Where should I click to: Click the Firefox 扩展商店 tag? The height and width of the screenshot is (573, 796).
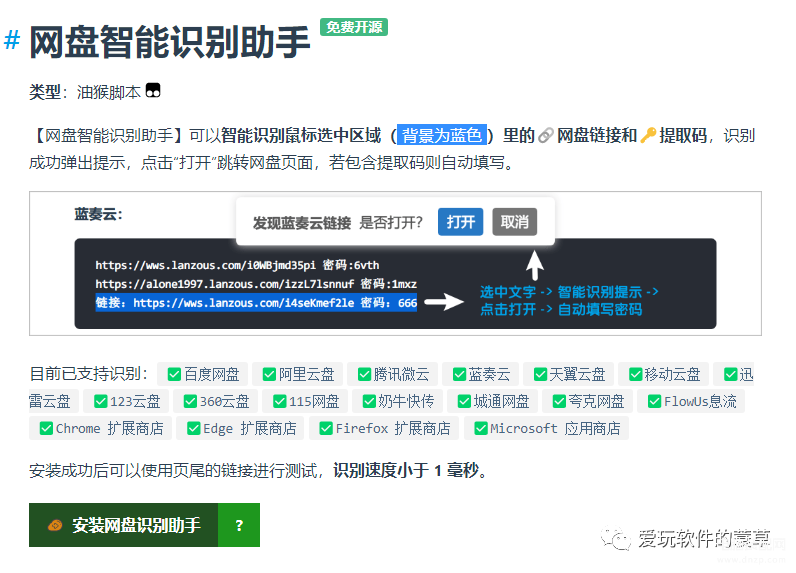pyautogui.click(x=384, y=428)
